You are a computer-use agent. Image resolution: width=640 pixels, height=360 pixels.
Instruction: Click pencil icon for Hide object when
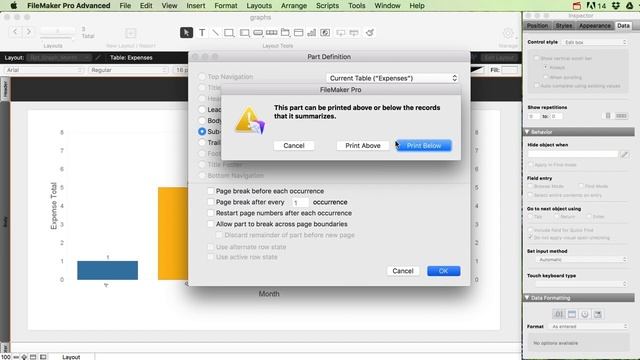(x=624, y=154)
